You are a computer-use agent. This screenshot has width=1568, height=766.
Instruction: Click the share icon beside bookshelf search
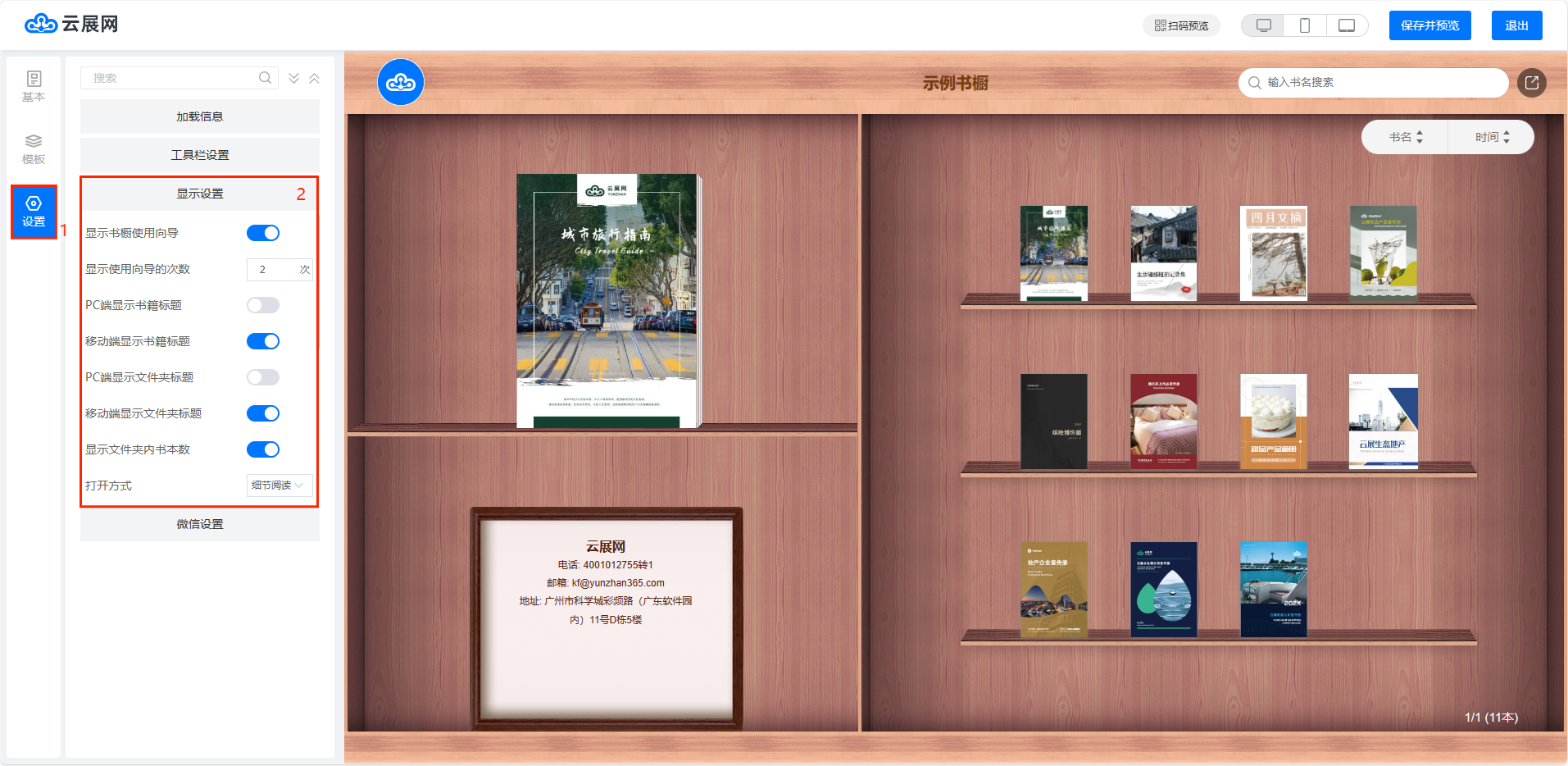(x=1531, y=83)
